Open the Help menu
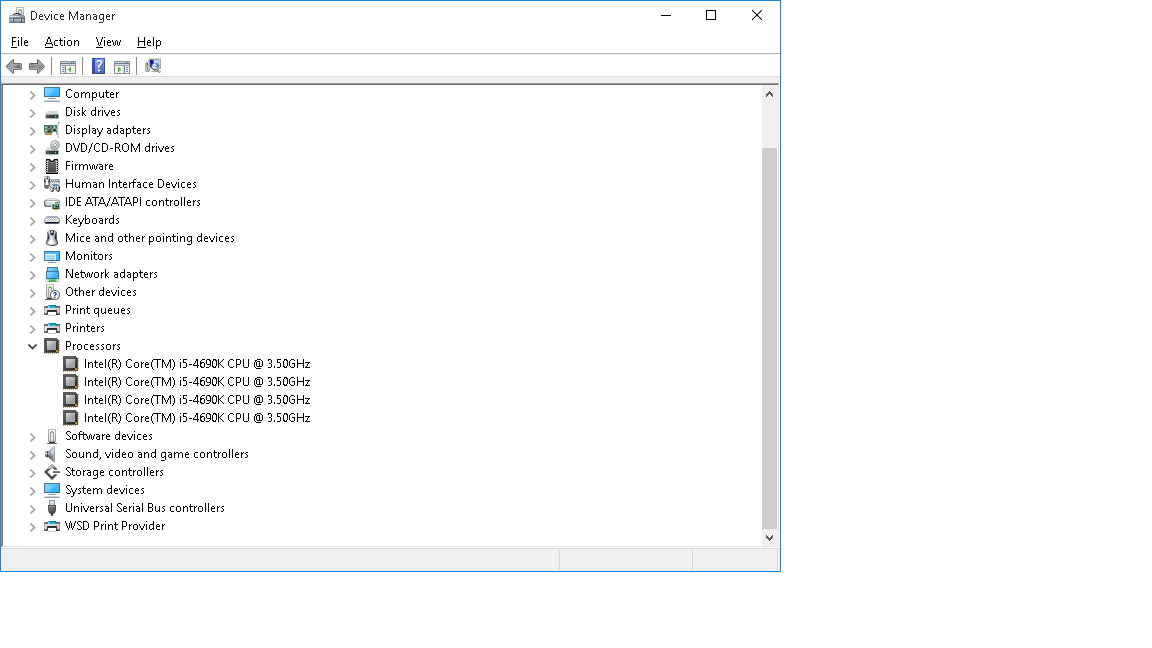Image resolution: width=1152 pixels, height=648 pixels. click(149, 42)
